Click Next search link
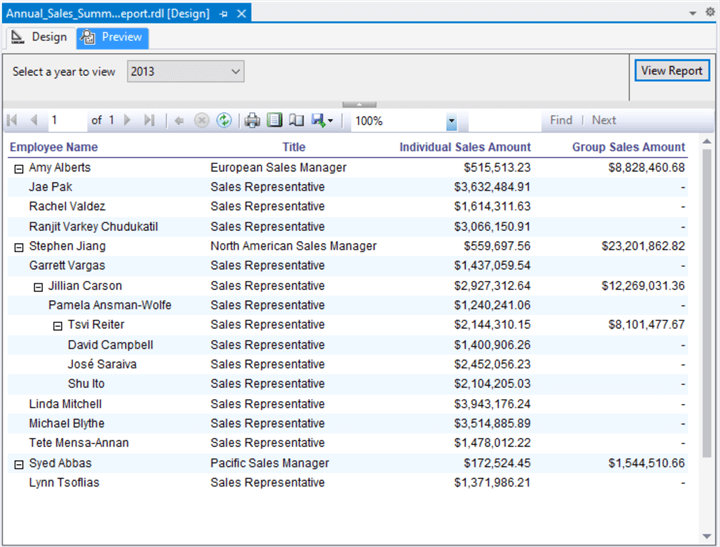This screenshot has height=547, width=720. coord(603,120)
